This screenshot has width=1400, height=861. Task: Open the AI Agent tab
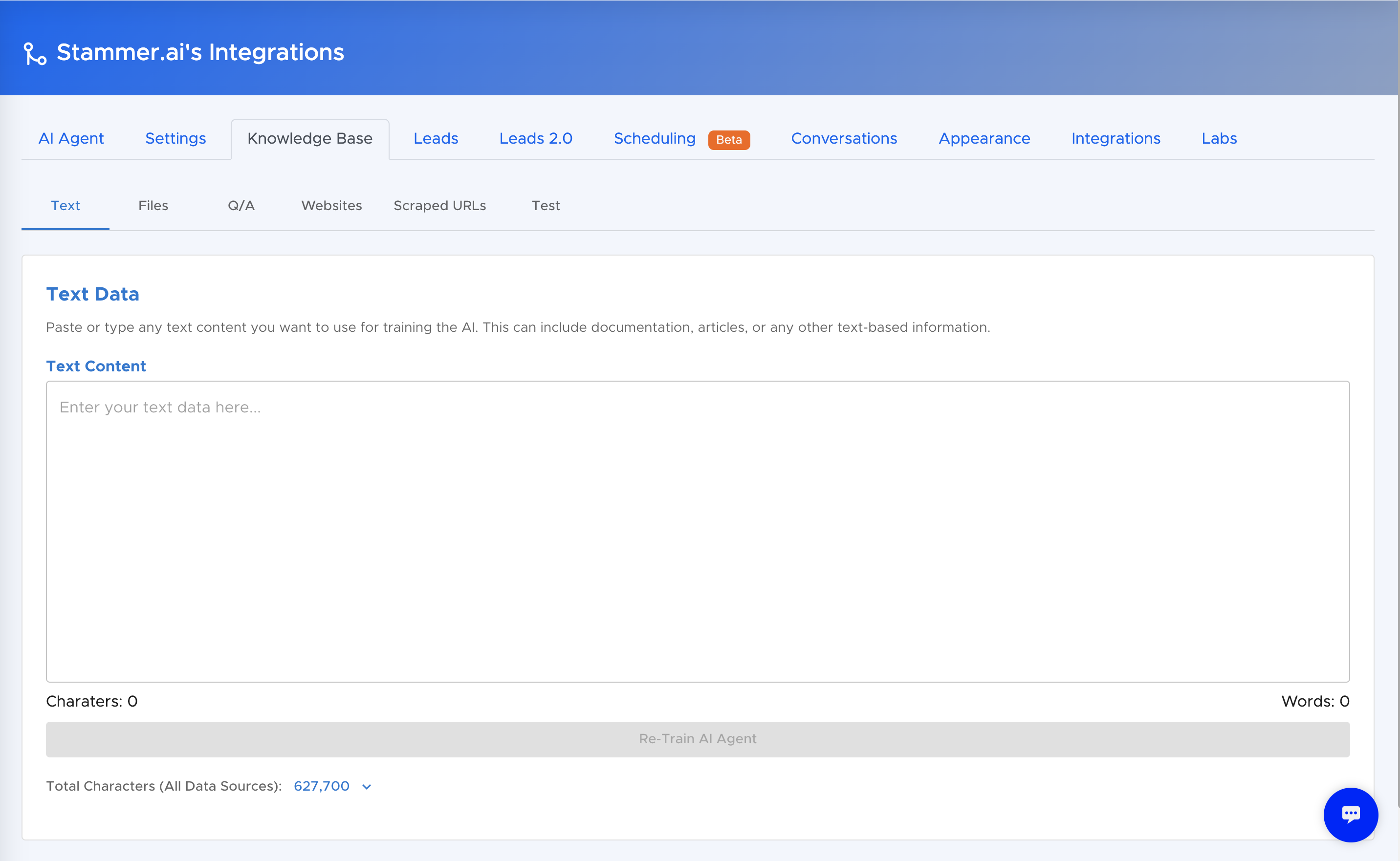pyautogui.click(x=70, y=139)
